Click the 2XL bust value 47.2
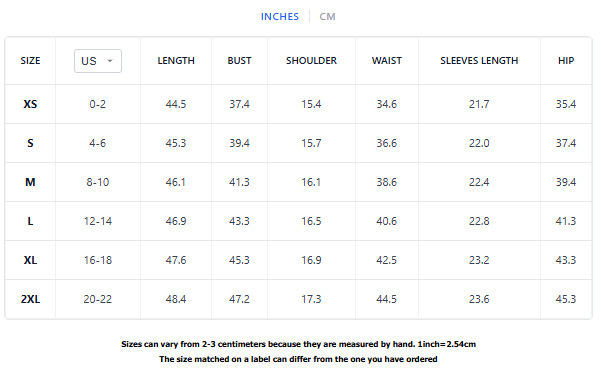The width and height of the screenshot is (601, 374). point(240,299)
